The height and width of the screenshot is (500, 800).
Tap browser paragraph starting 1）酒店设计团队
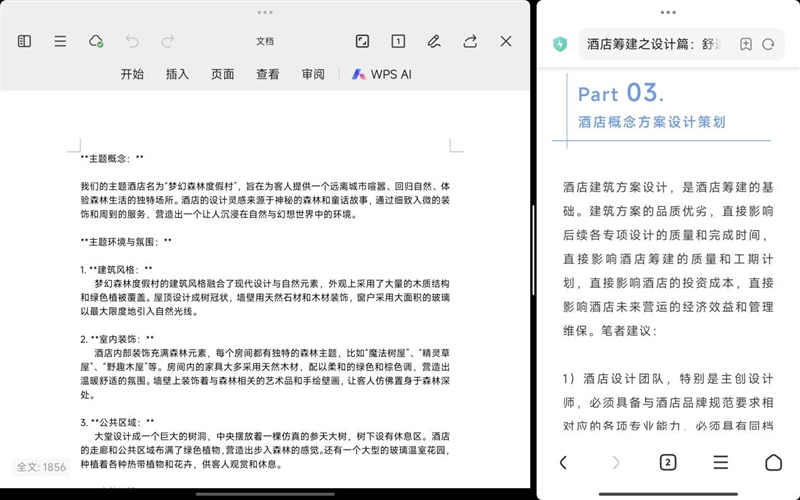[668, 403]
